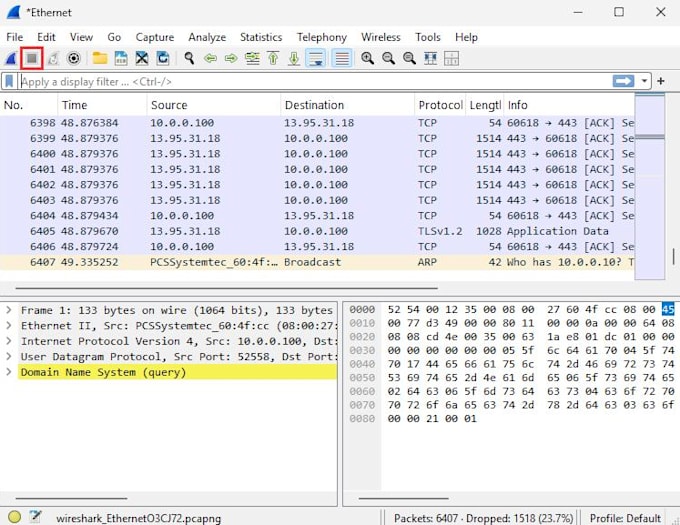Viewport: 680px width, 525px height.
Task: Click packet details pane horizontal scrollbar
Action: (x=71, y=499)
